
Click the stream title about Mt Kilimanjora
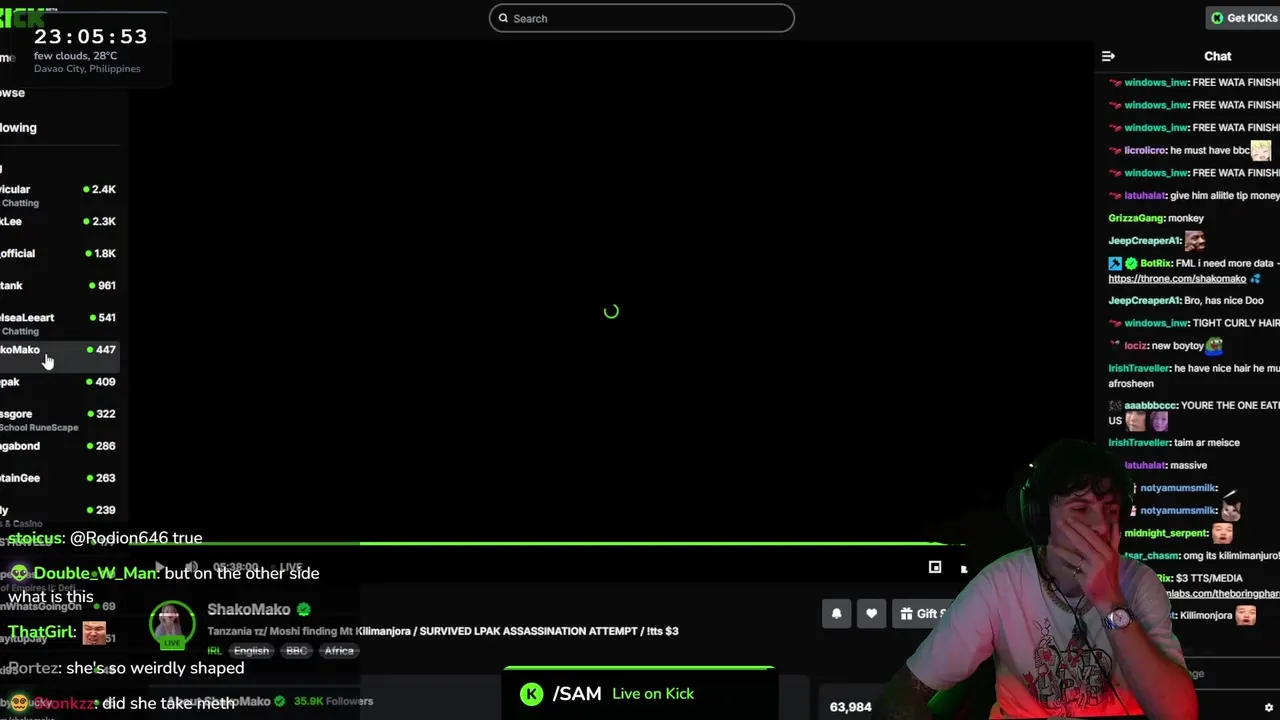click(443, 631)
